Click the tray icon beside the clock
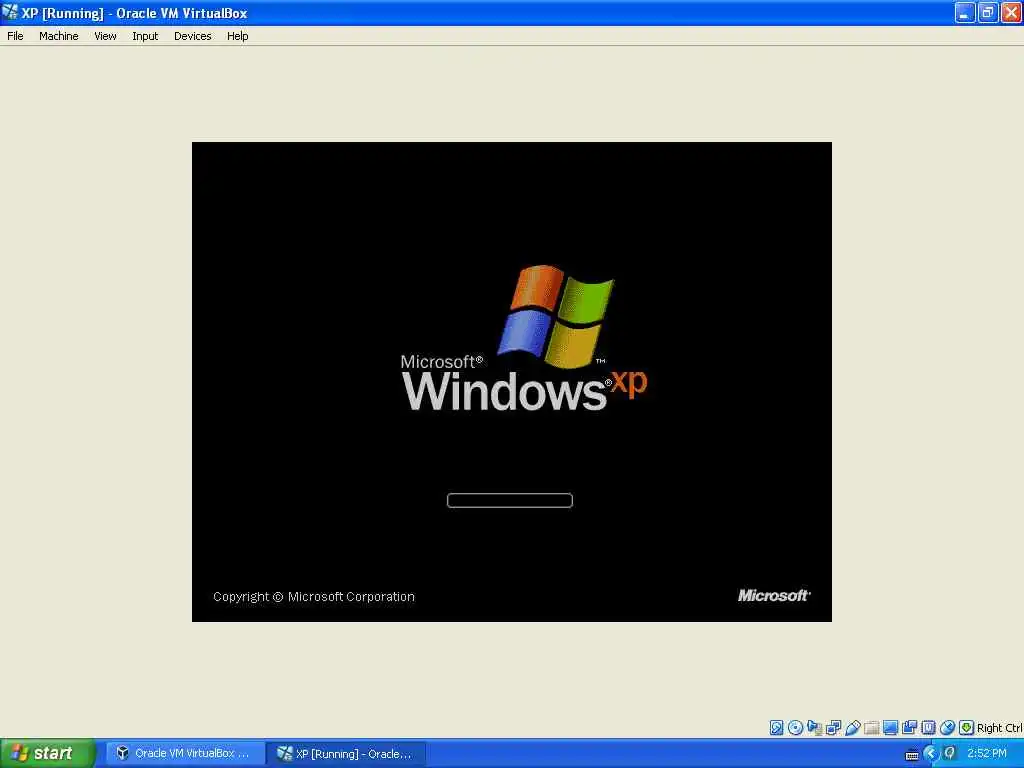This screenshot has height=768, width=1024. point(950,754)
